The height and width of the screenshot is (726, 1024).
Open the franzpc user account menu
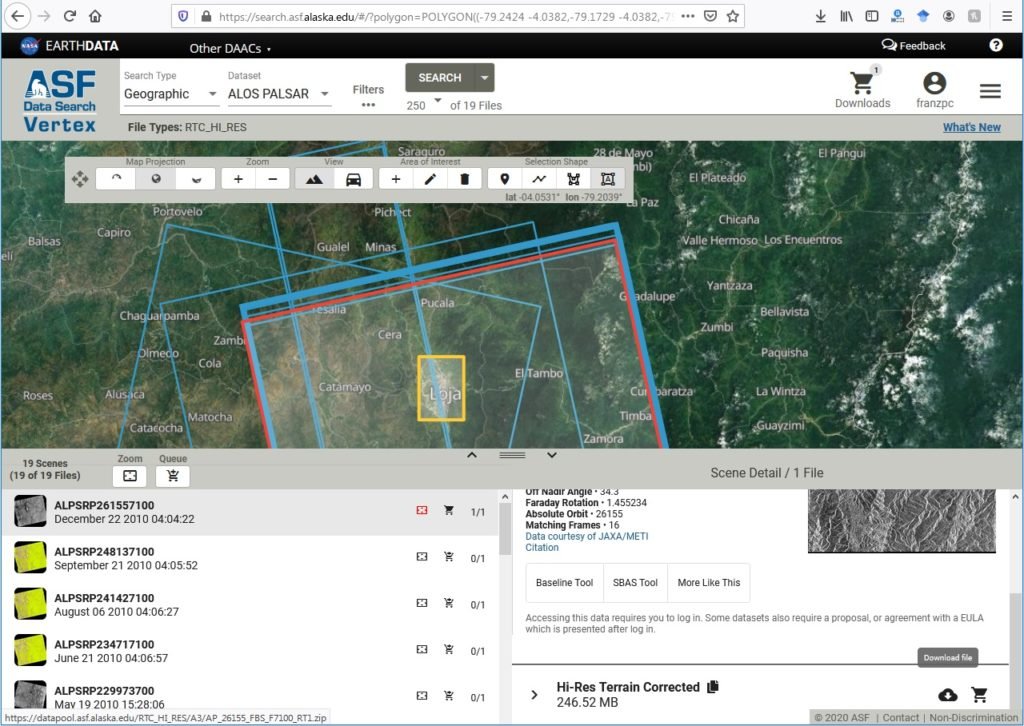[x=934, y=89]
